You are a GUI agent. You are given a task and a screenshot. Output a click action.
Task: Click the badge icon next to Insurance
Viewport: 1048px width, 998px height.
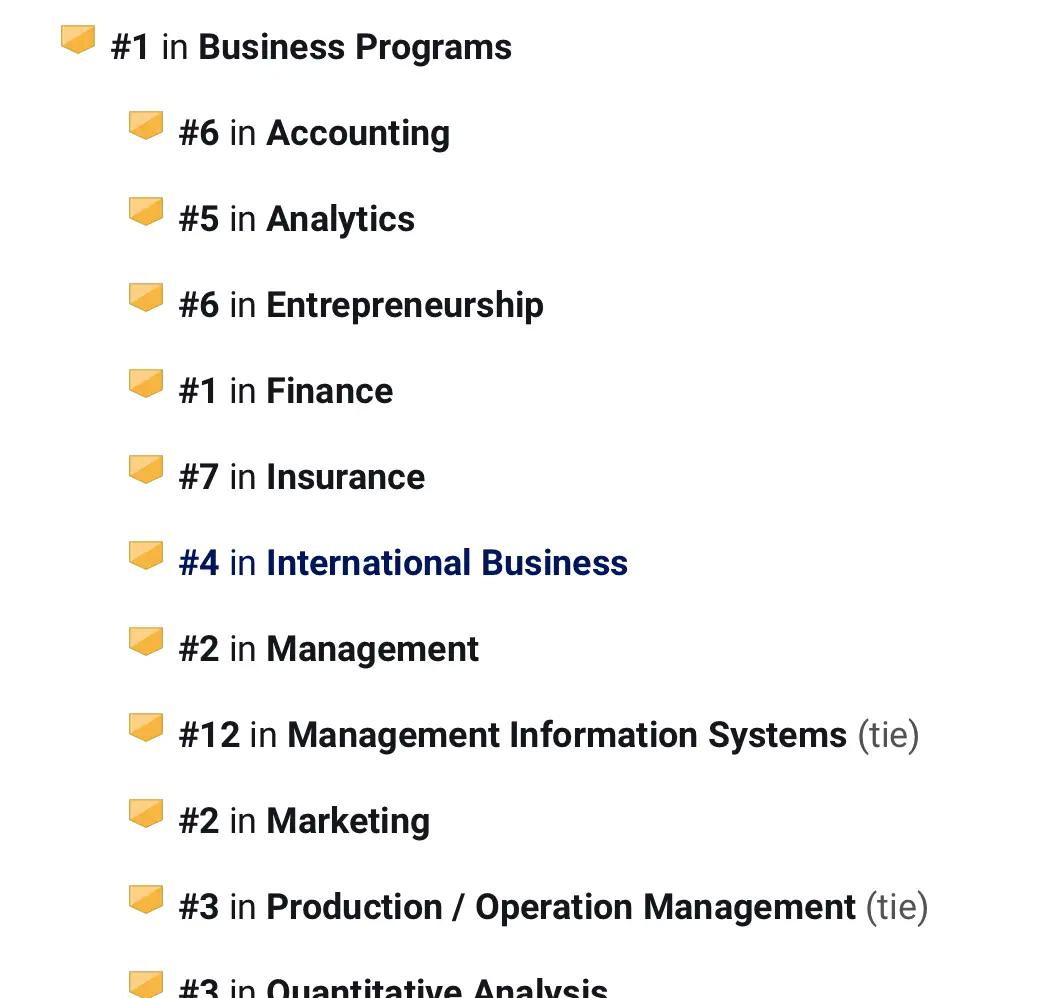(146, 469)
